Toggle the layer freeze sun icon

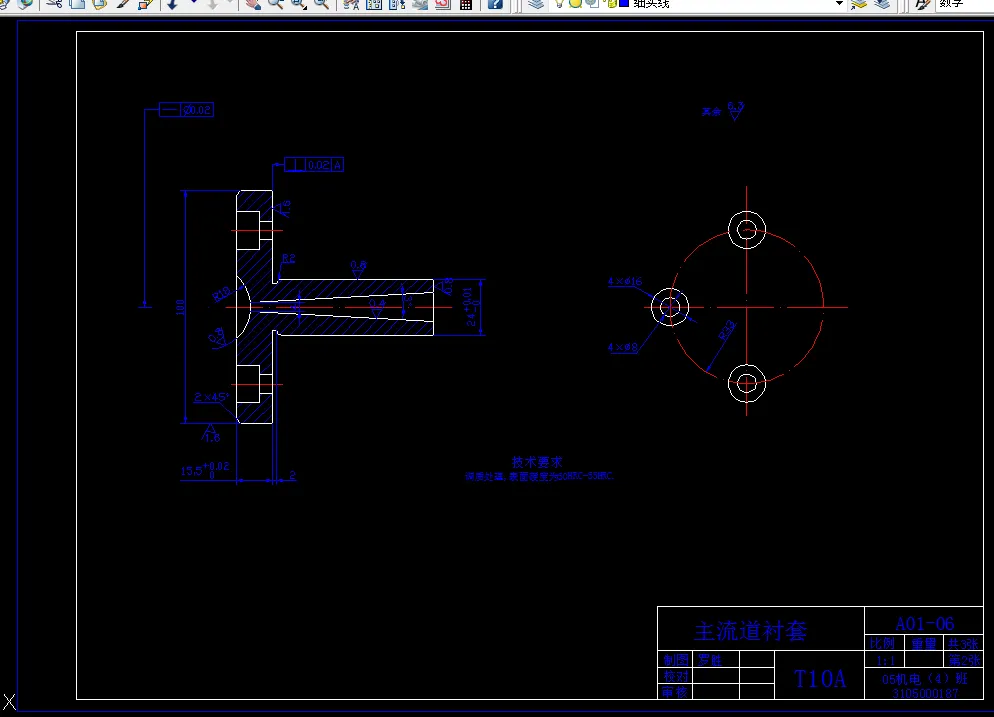575,4
